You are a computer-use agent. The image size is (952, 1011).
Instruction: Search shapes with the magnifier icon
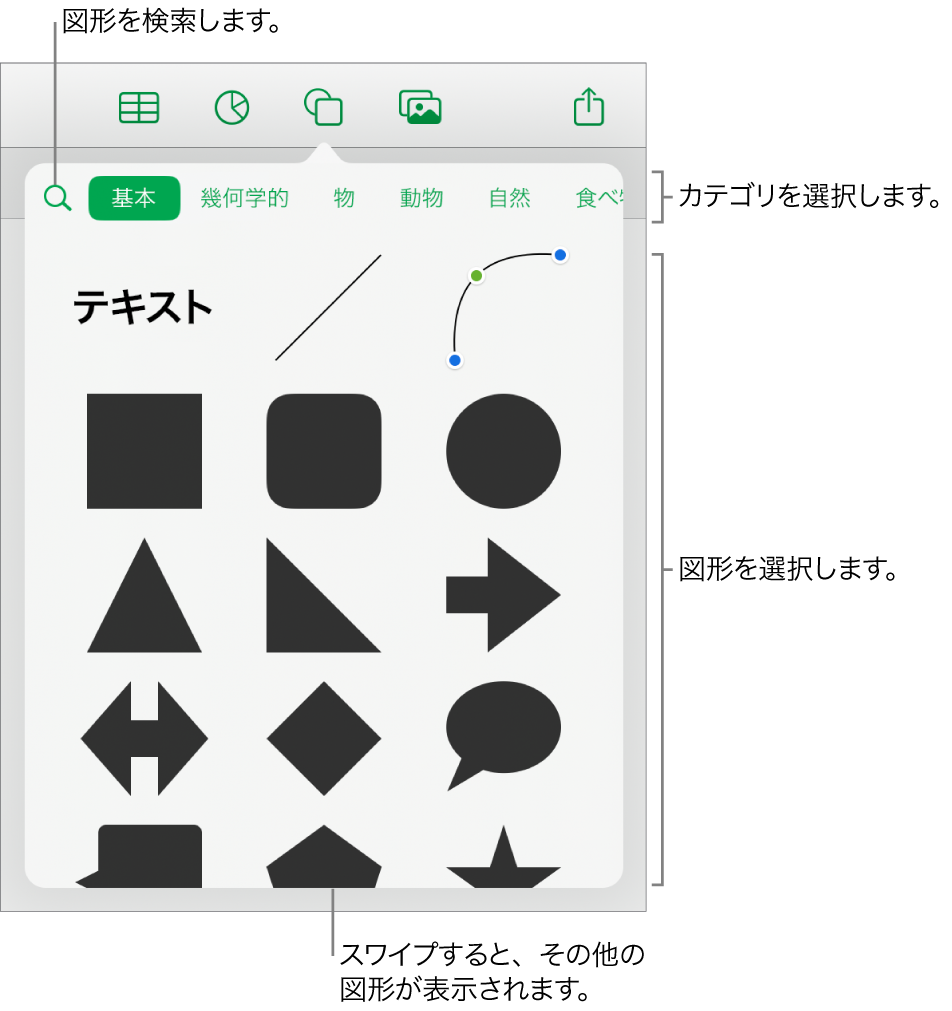pos(57,198)
